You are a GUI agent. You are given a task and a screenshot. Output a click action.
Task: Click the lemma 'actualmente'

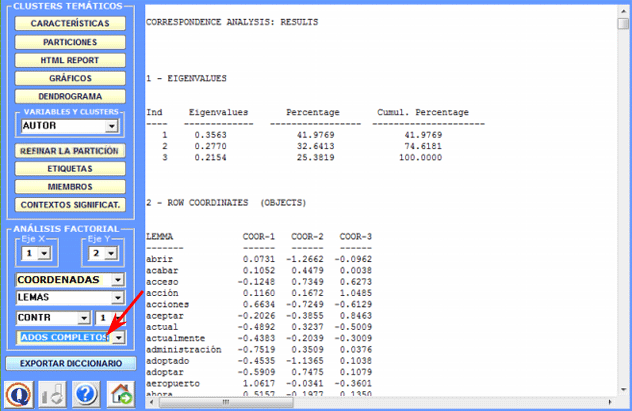click(176, 338)
